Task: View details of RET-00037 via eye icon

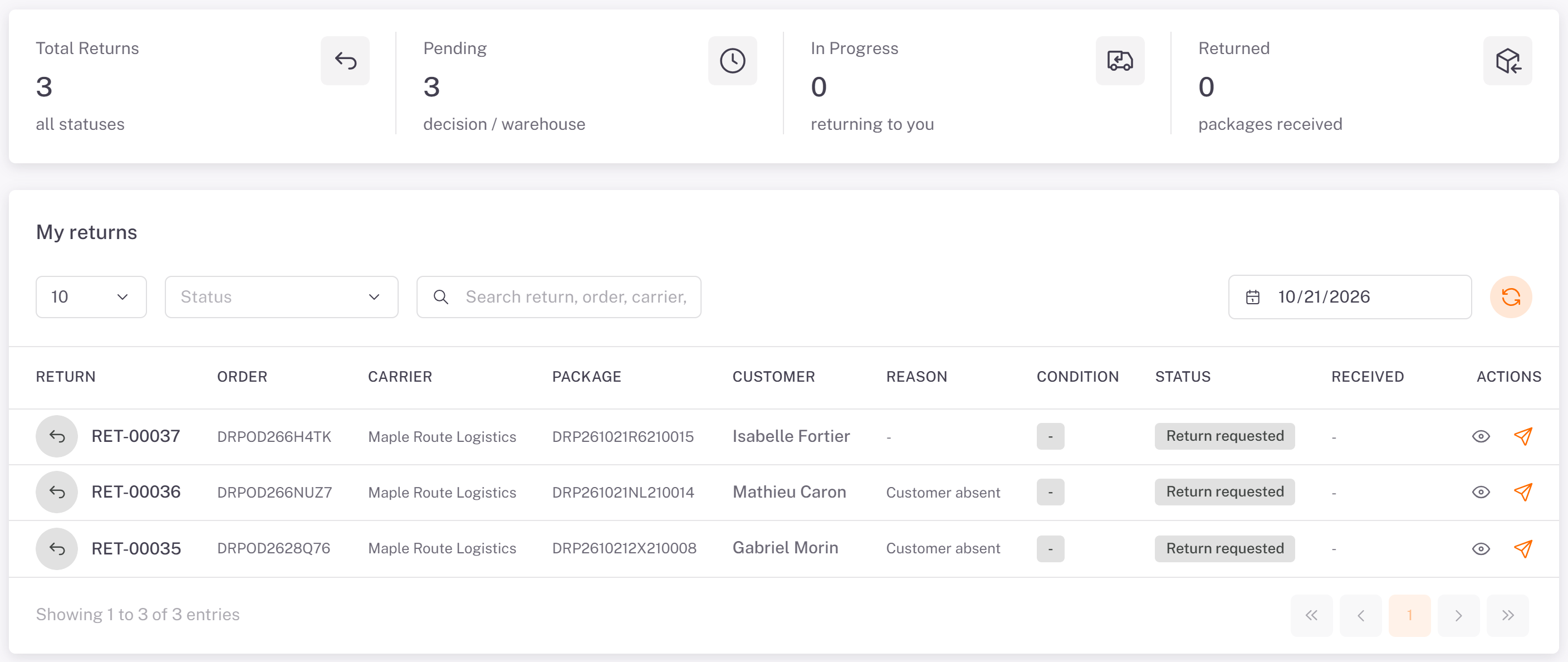Action: pyautogui.click(x=1481, y=436)
